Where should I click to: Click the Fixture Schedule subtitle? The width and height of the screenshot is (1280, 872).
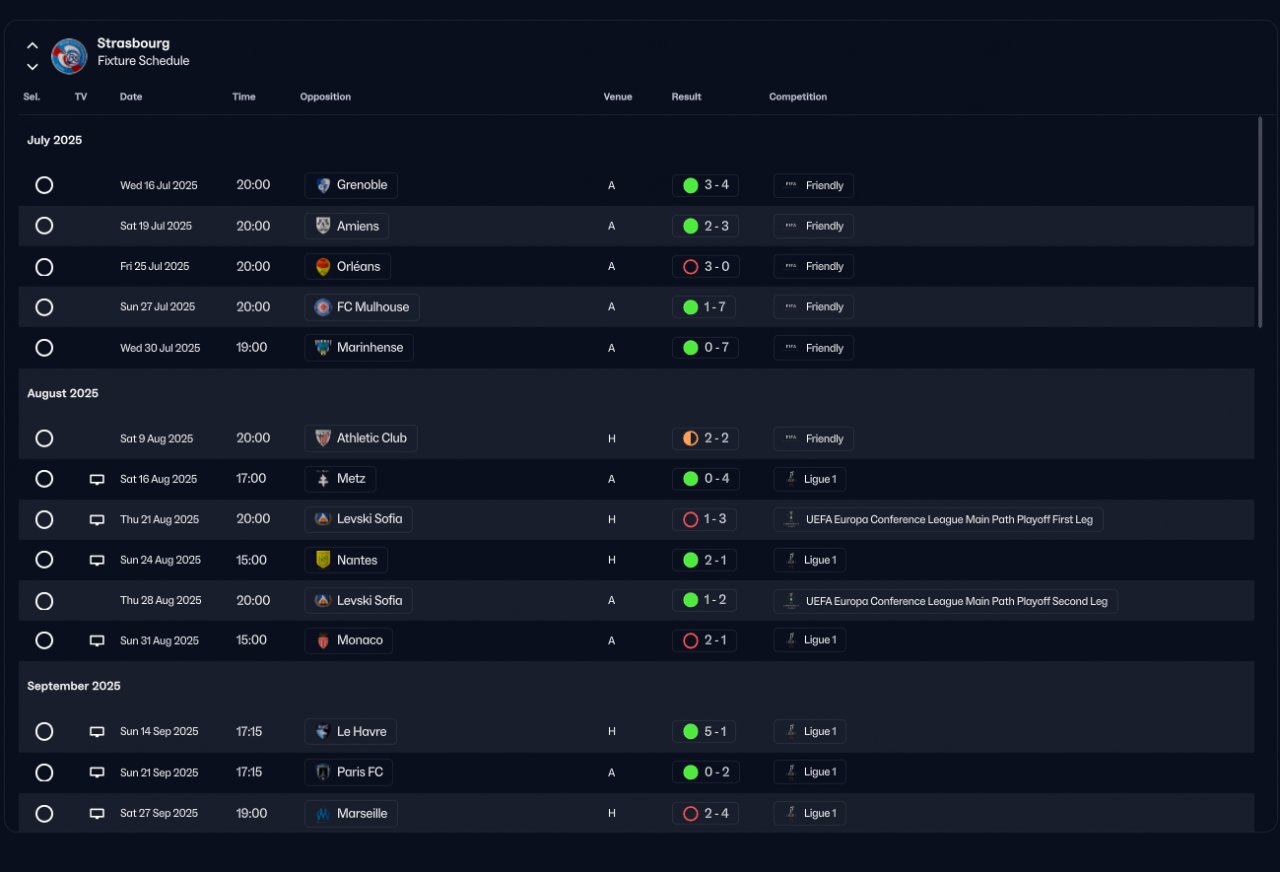click(x=143, y=61)
